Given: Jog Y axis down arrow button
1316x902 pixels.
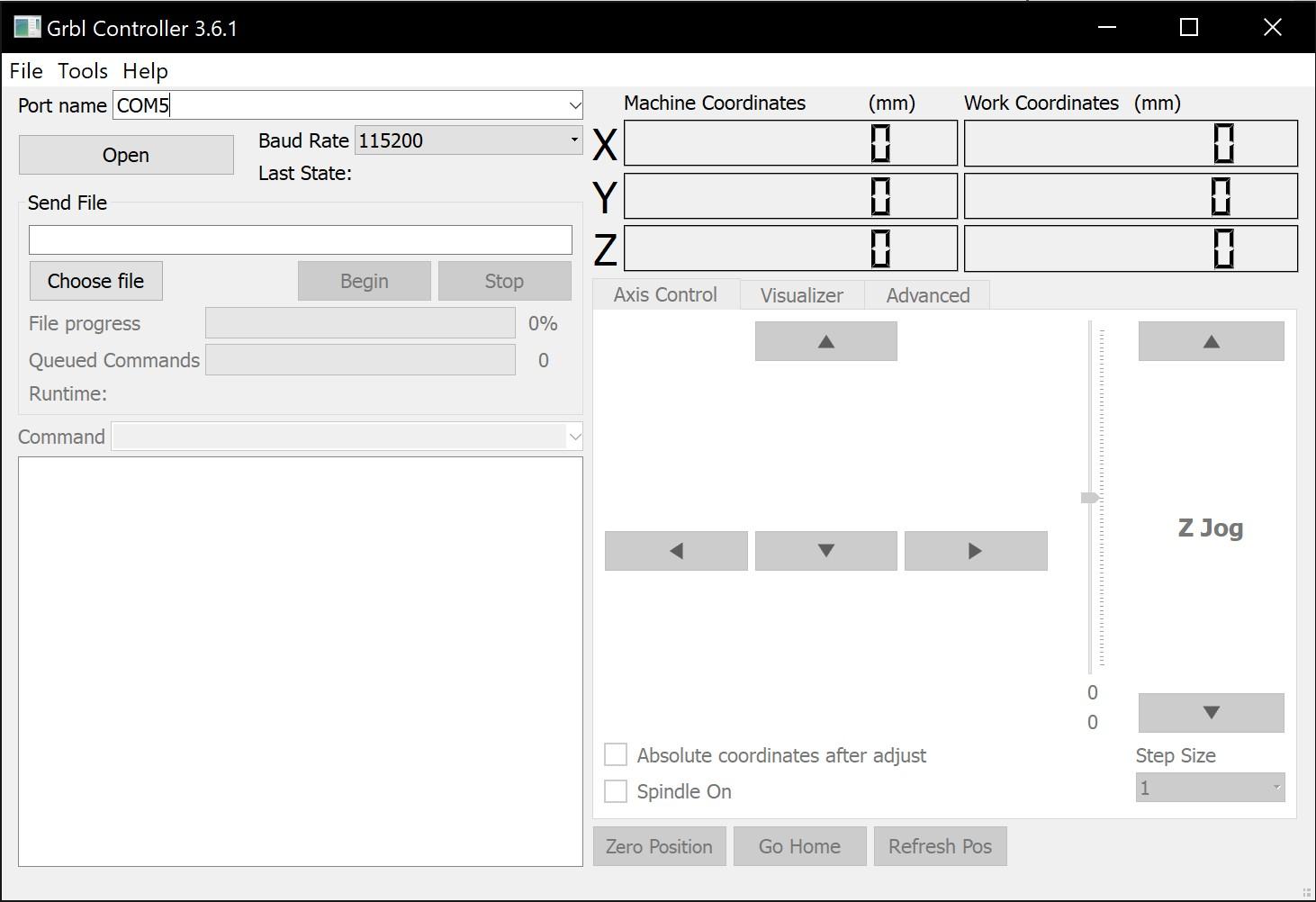Looking at the screenshot, I should (x=825, y=550).
